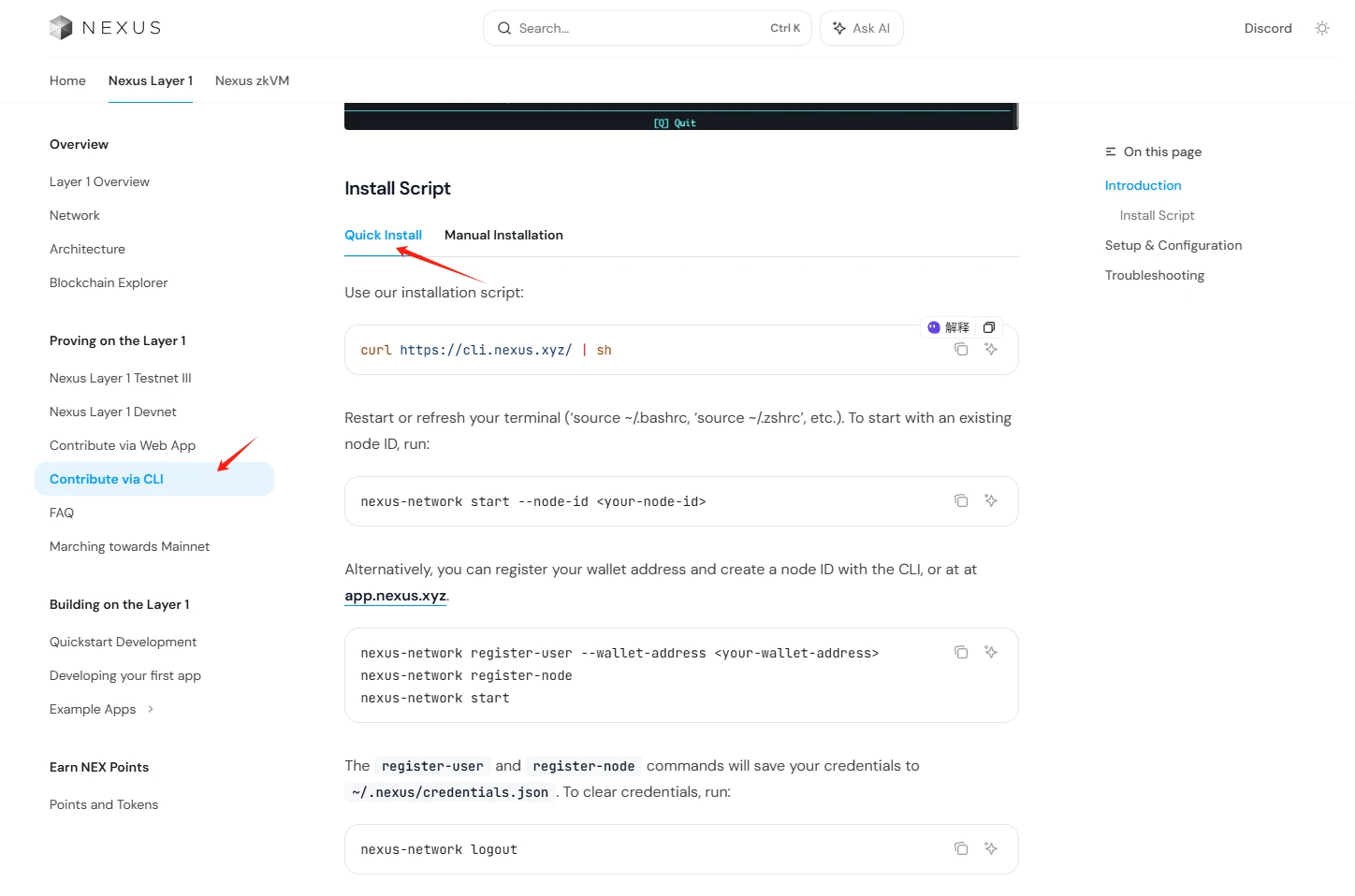
Task: Copy the curl install command
Action: (x=961, y=348)
